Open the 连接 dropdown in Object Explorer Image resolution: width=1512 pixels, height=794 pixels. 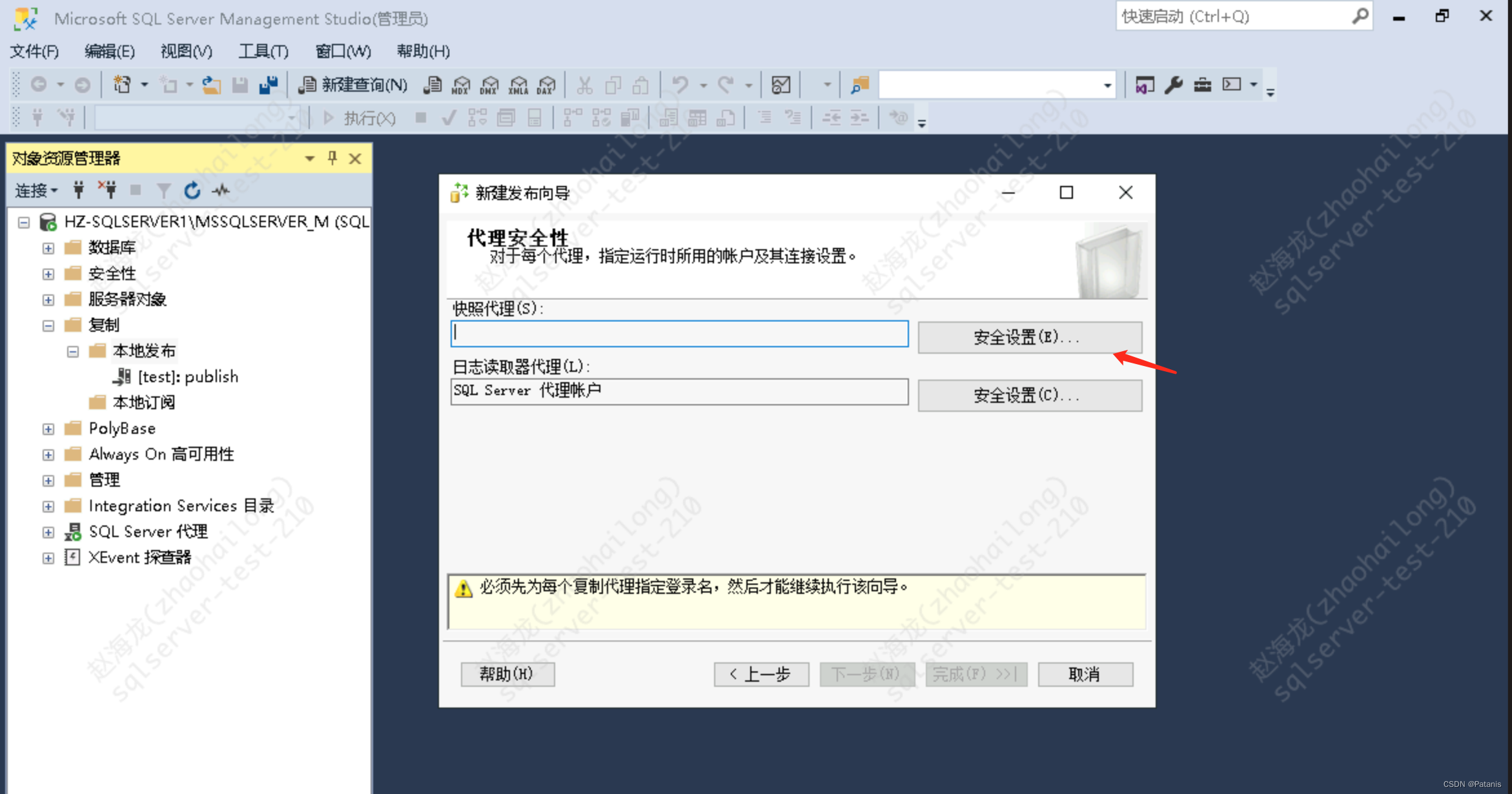[37, 190]
